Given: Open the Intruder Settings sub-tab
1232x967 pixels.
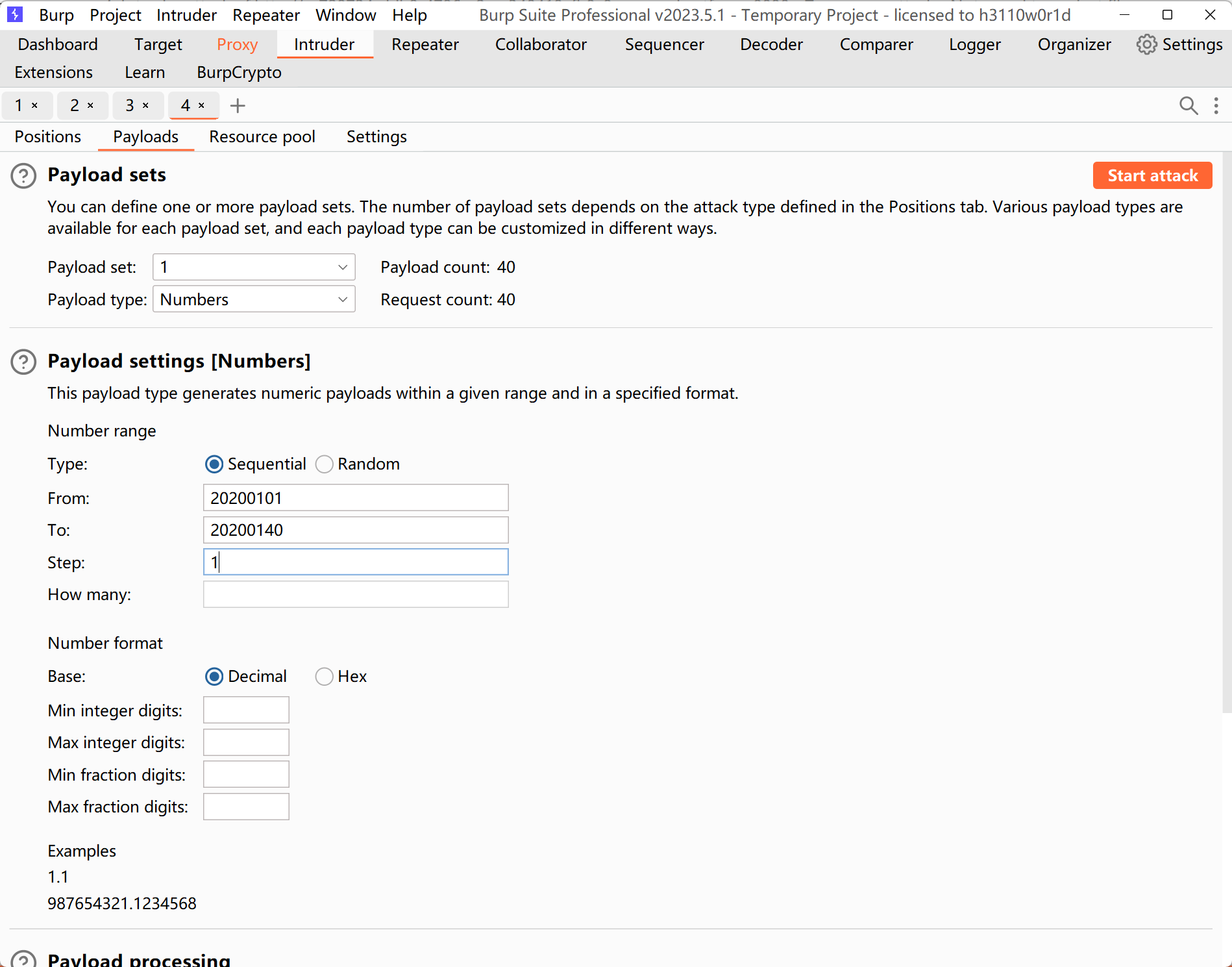Looking at the screenshot, I should coord(376,136).
